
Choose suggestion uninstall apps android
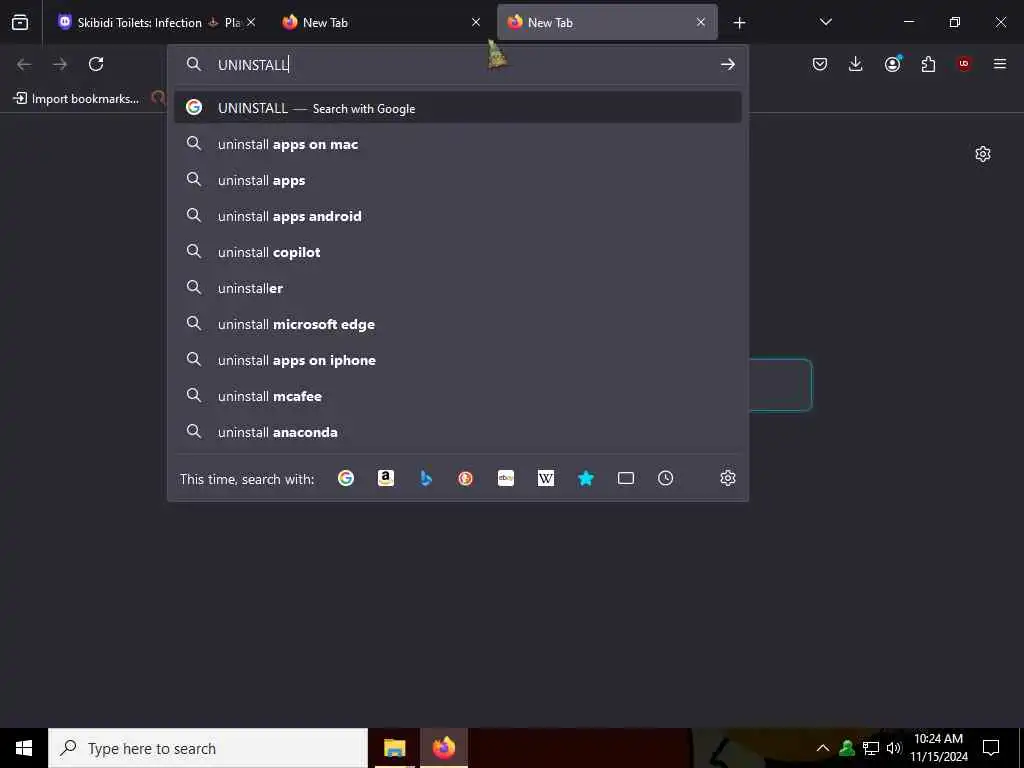click(x=457, y=216)
